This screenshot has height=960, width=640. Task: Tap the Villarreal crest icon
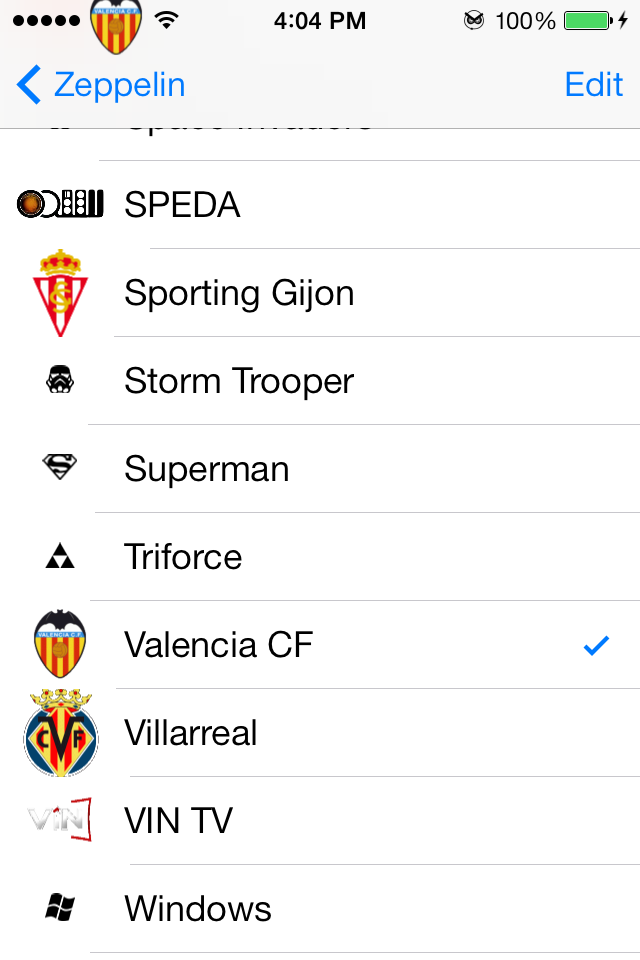pyautogui.click(x=60, y=733)
